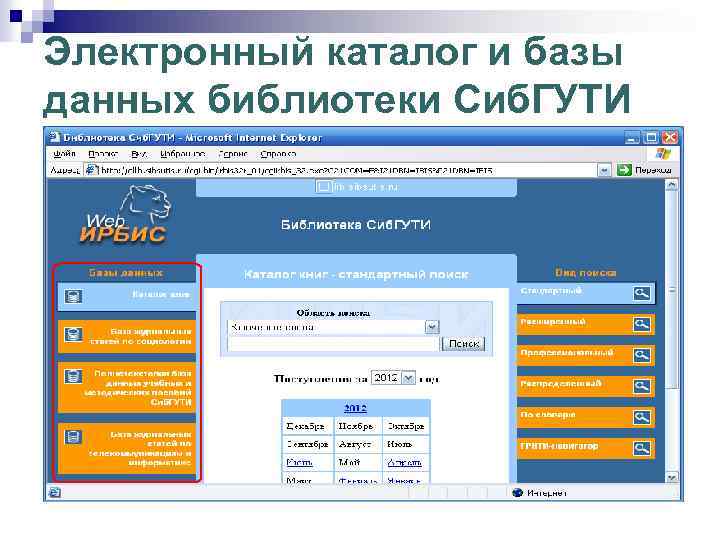Click the Апрель link in arrivals table
The image size is (720, 540).
(x=405, y=462)
